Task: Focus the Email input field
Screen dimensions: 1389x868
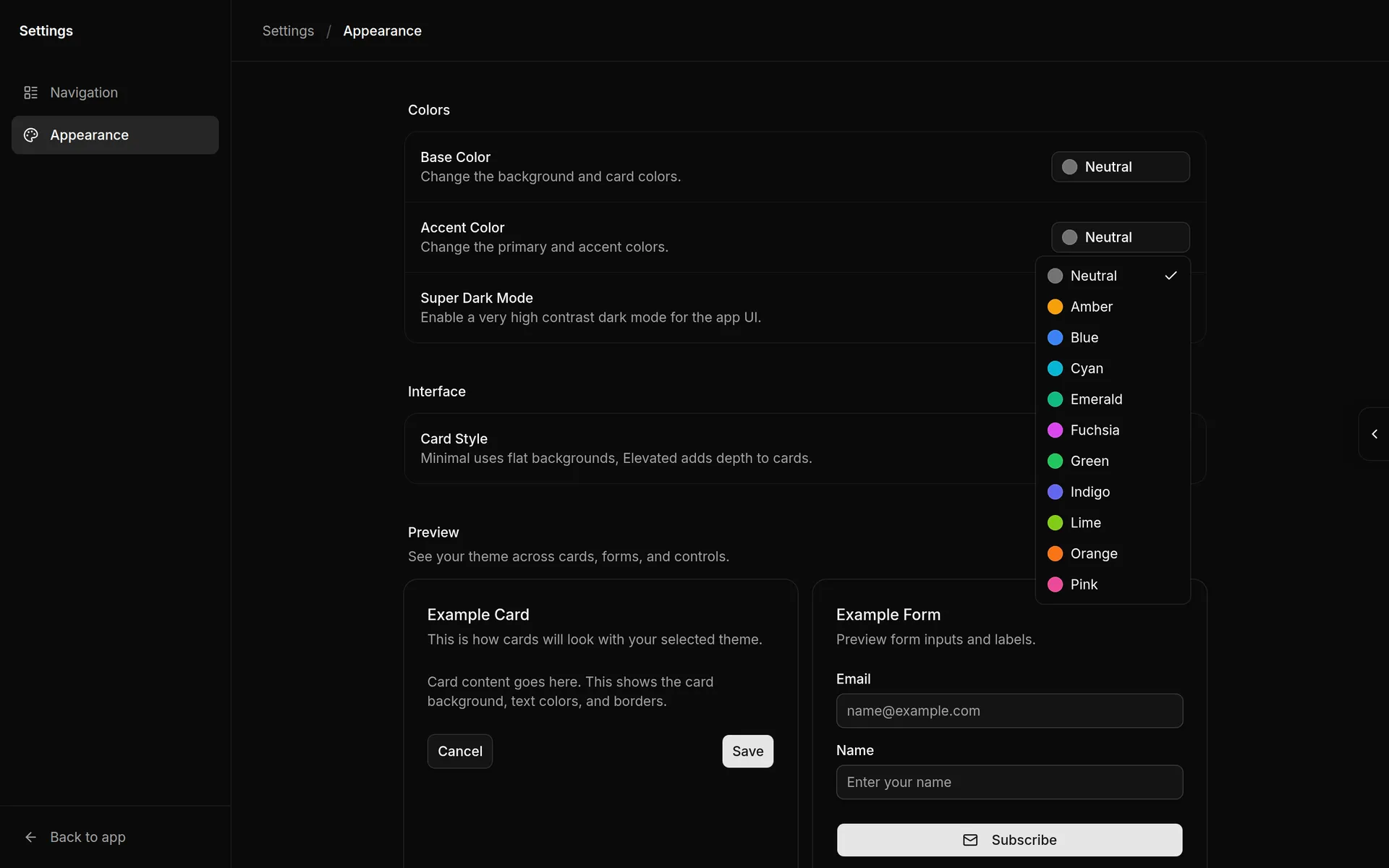Action: click(1009, 711)
